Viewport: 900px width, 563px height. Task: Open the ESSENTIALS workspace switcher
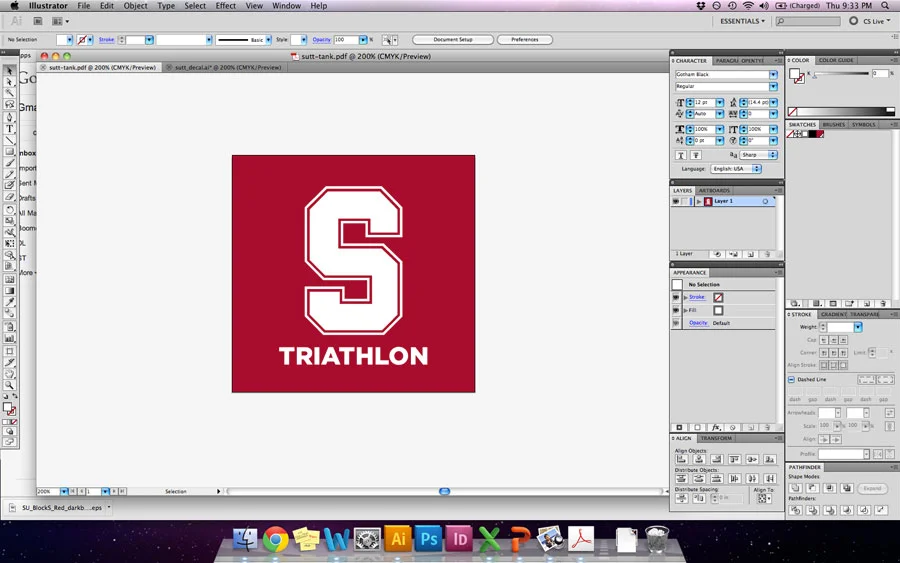pyautogui.click(x=742, y=21)
